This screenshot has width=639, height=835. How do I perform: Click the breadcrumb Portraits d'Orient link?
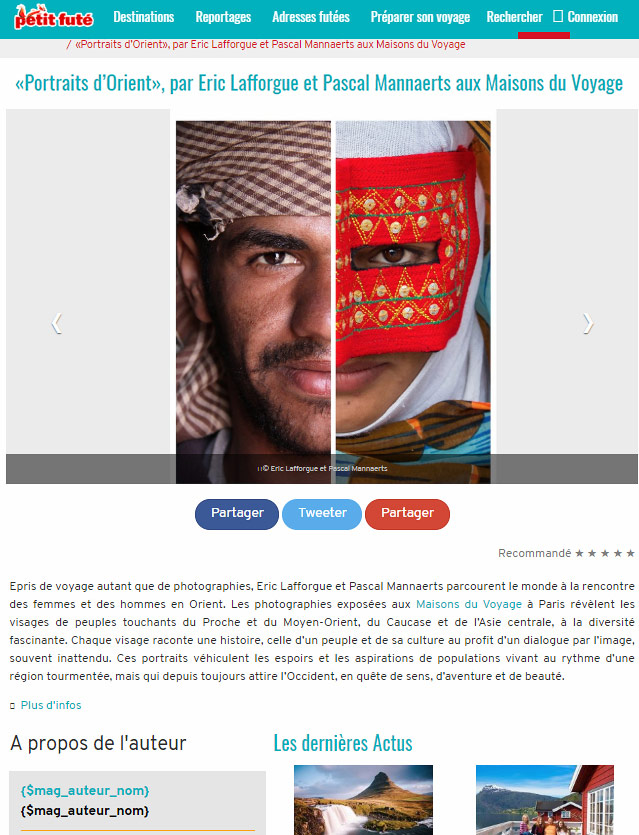point(270,44)
